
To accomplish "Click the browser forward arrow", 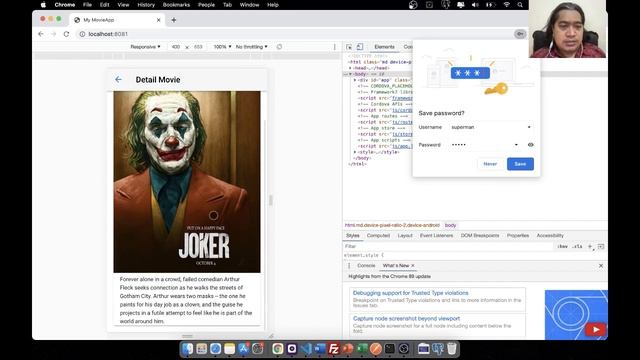I will pyautogui.click(x=53, y=34).
